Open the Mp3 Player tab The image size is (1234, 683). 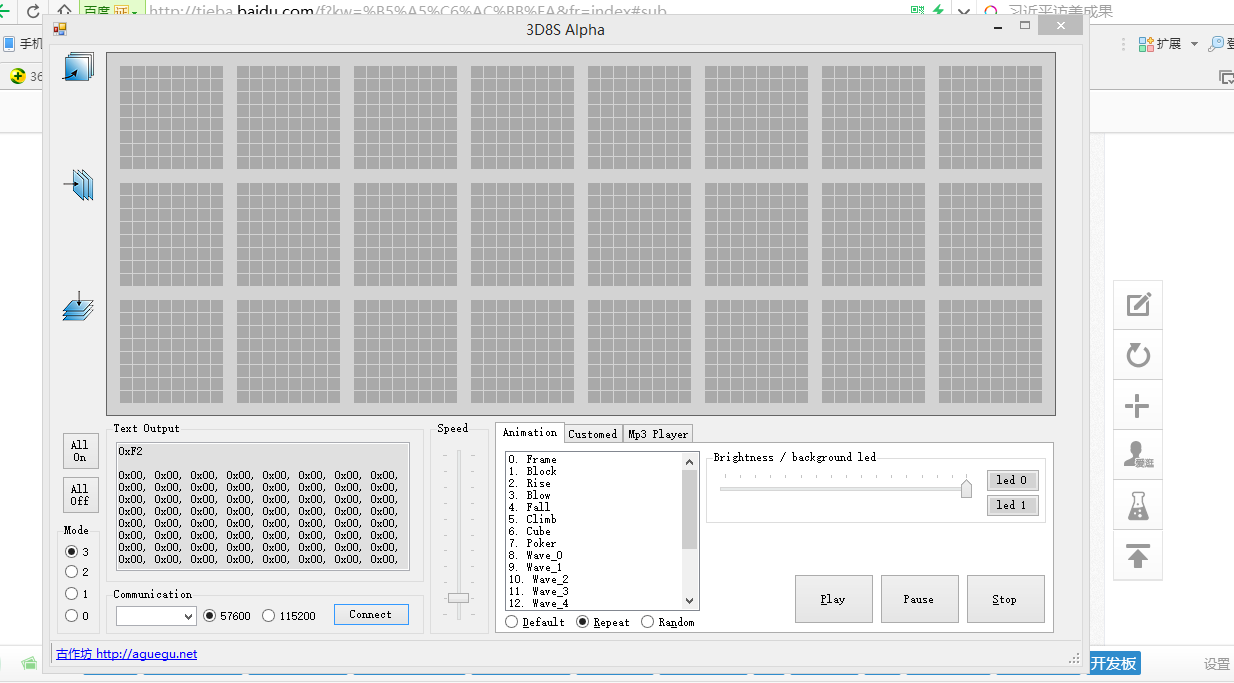tap(658, 434)
